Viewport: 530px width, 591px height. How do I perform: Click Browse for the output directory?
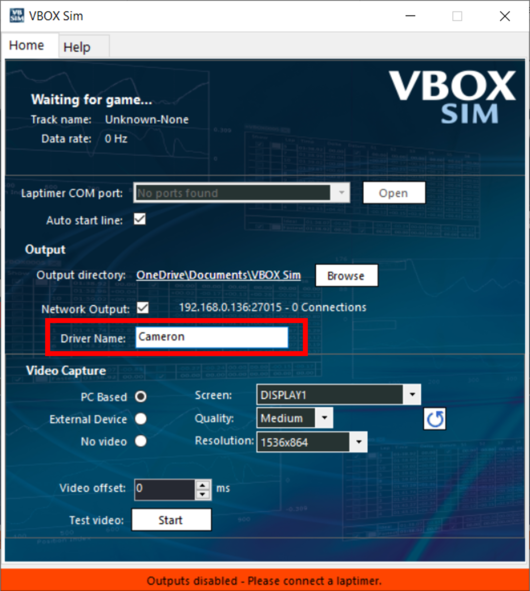point(346,276)
